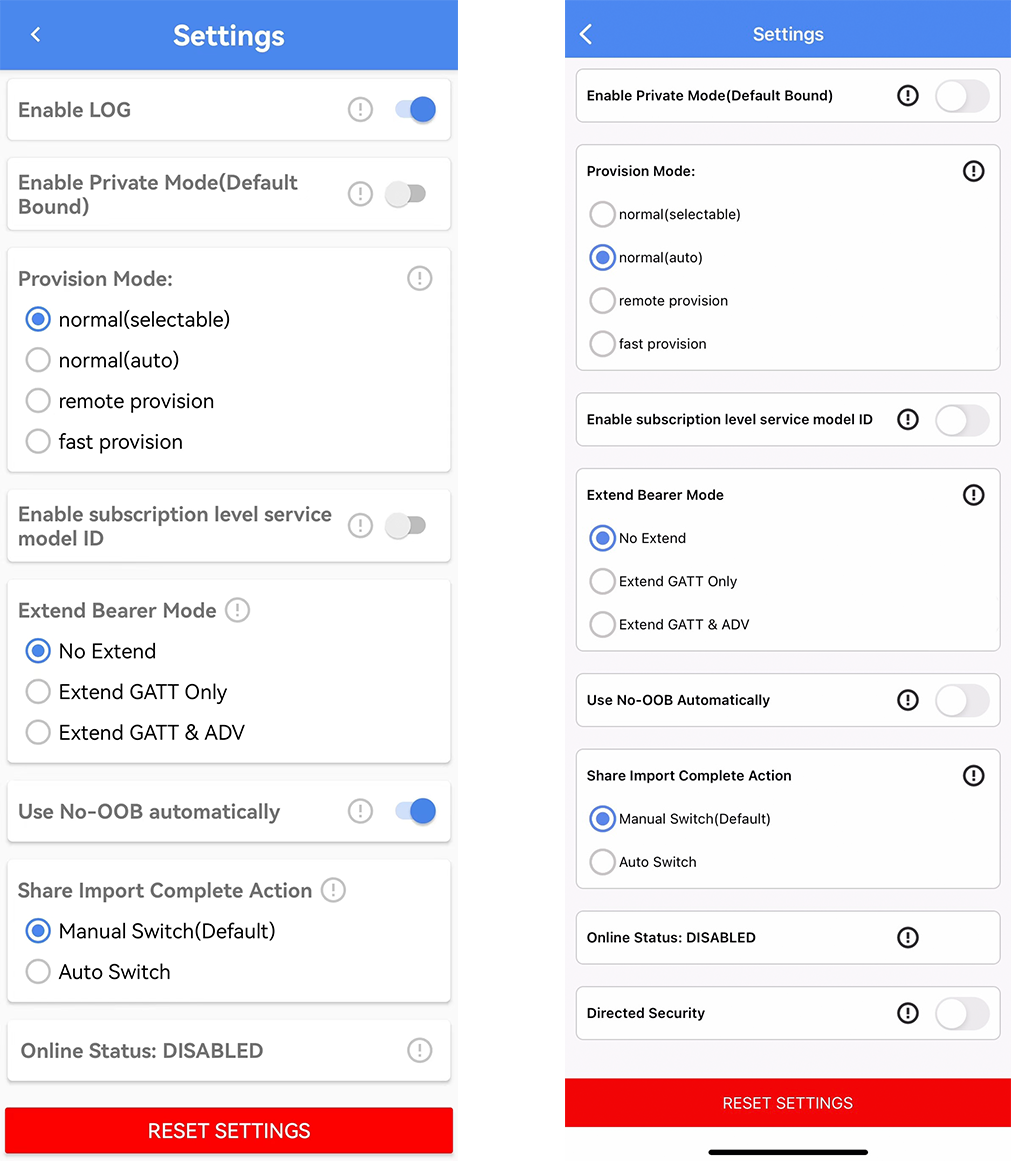Viewport: 1011px width, 1161px height.
Task: Select Extend GATT & ADV on right screen
Action: [x=602, y=624]
